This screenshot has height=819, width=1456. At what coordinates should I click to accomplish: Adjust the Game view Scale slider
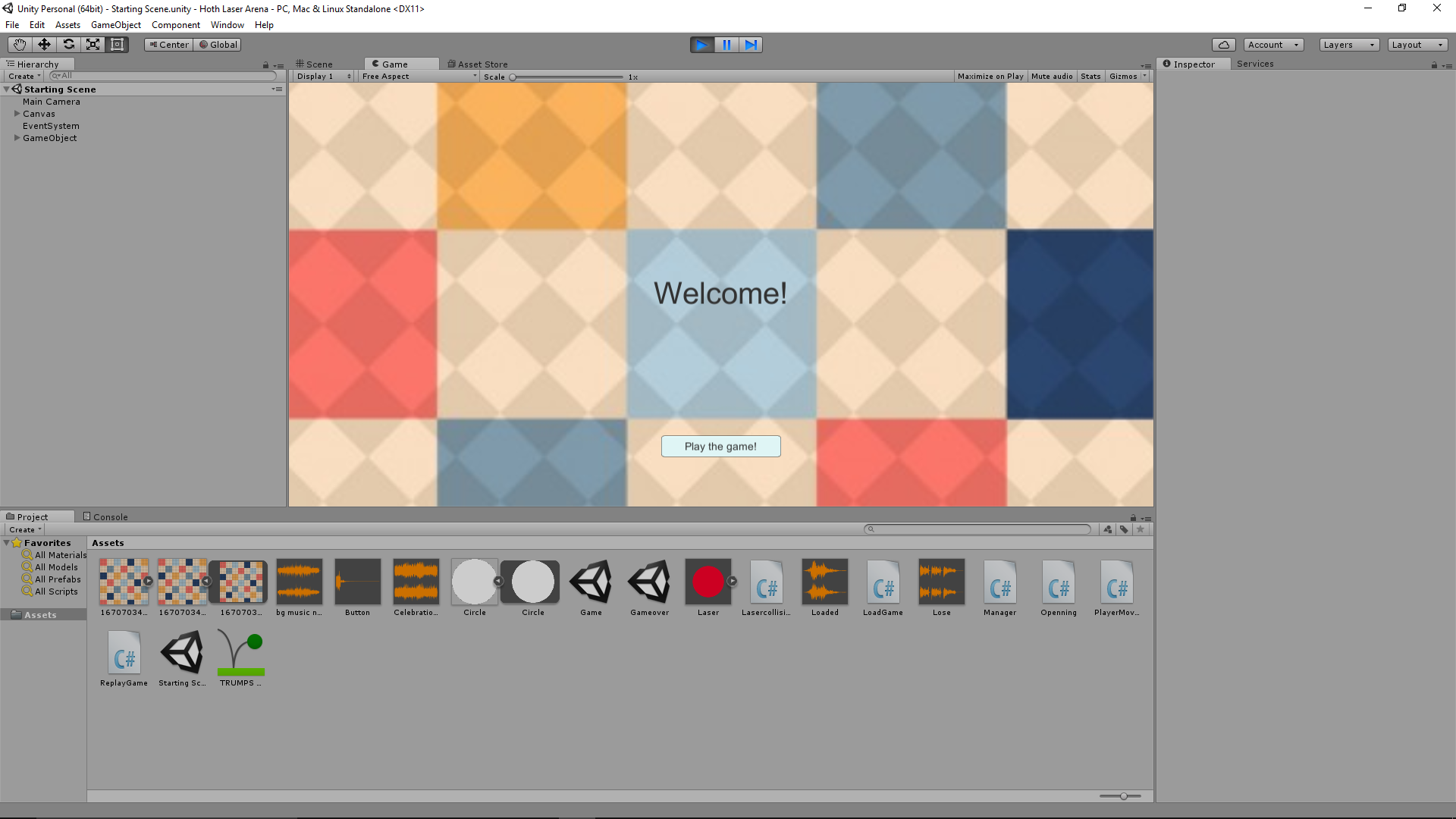pyautogui.click(x=513, y=77)
